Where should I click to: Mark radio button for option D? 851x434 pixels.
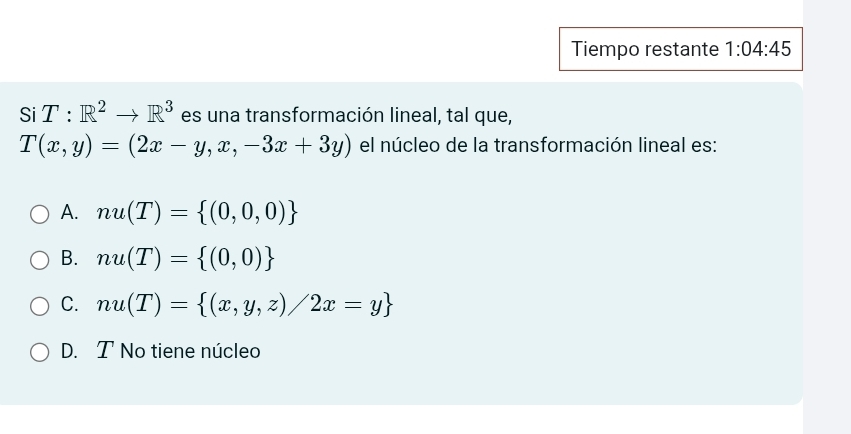pos(40,352)
